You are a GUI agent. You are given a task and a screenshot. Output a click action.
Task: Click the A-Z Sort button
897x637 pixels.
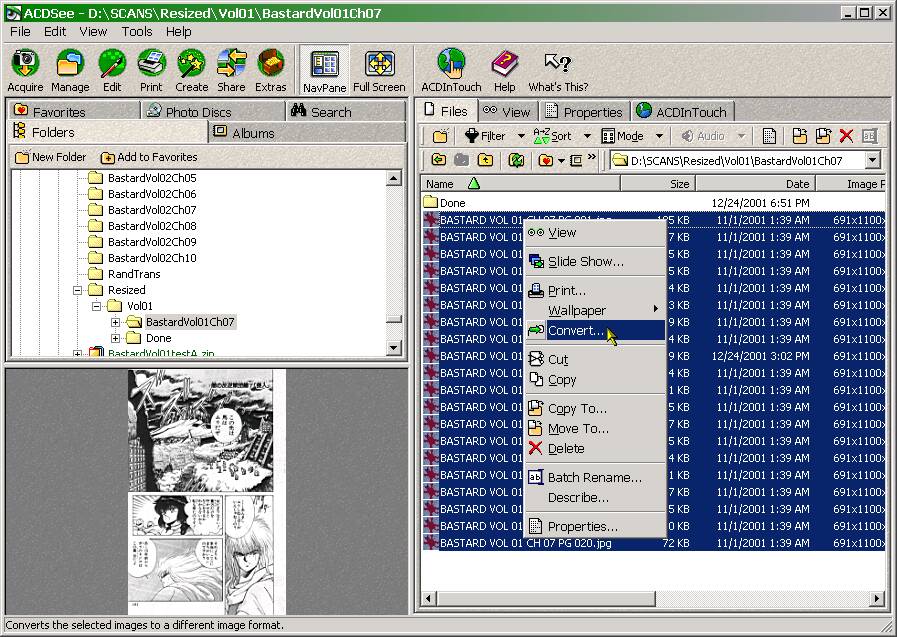click(552, 136)
